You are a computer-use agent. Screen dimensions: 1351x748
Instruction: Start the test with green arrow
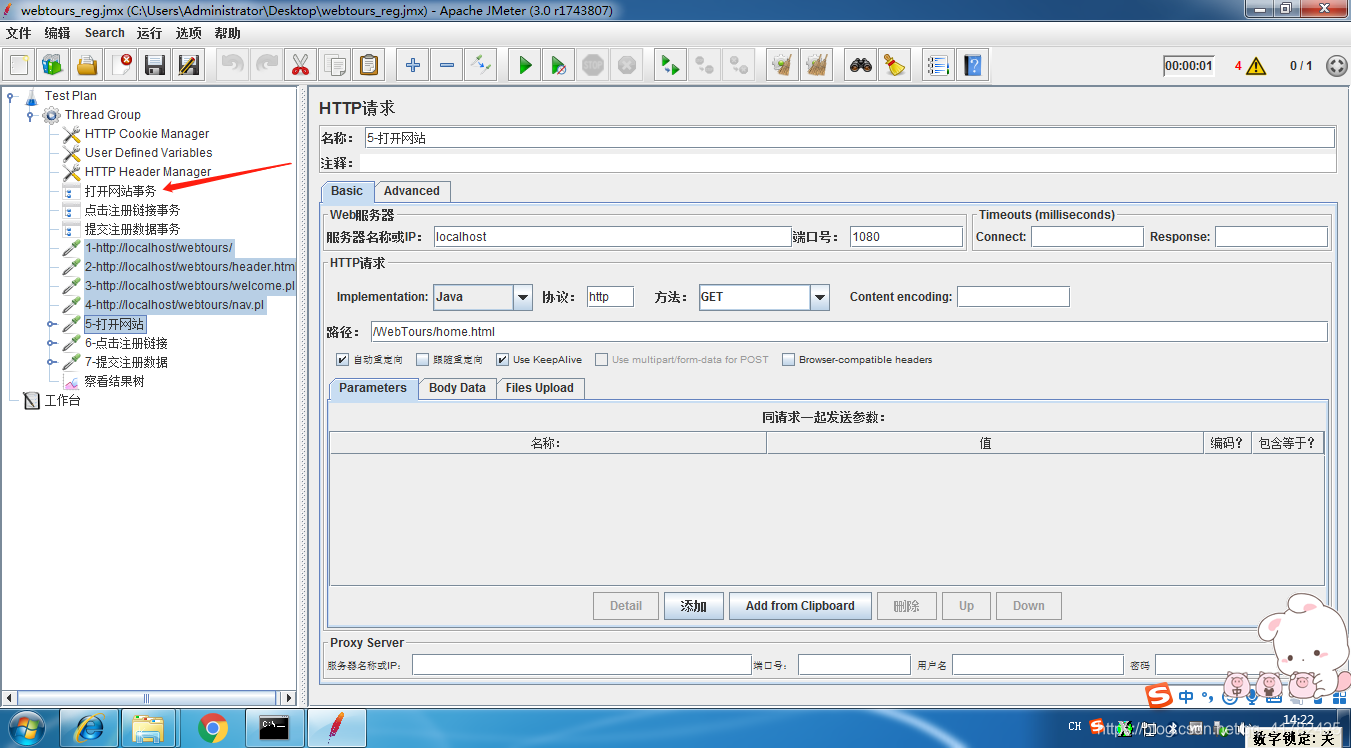click(524, 66)
